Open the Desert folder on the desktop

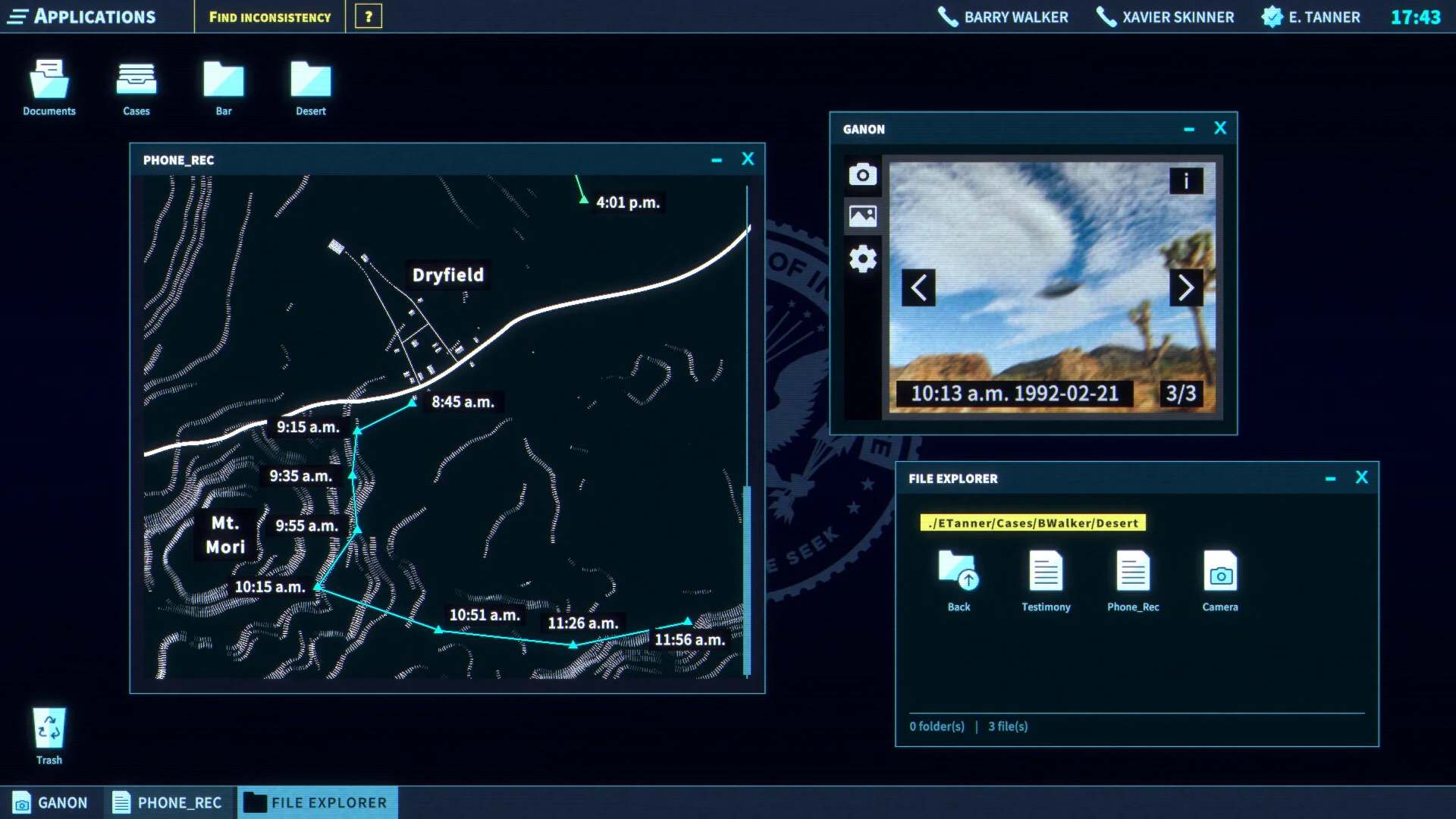310,83
